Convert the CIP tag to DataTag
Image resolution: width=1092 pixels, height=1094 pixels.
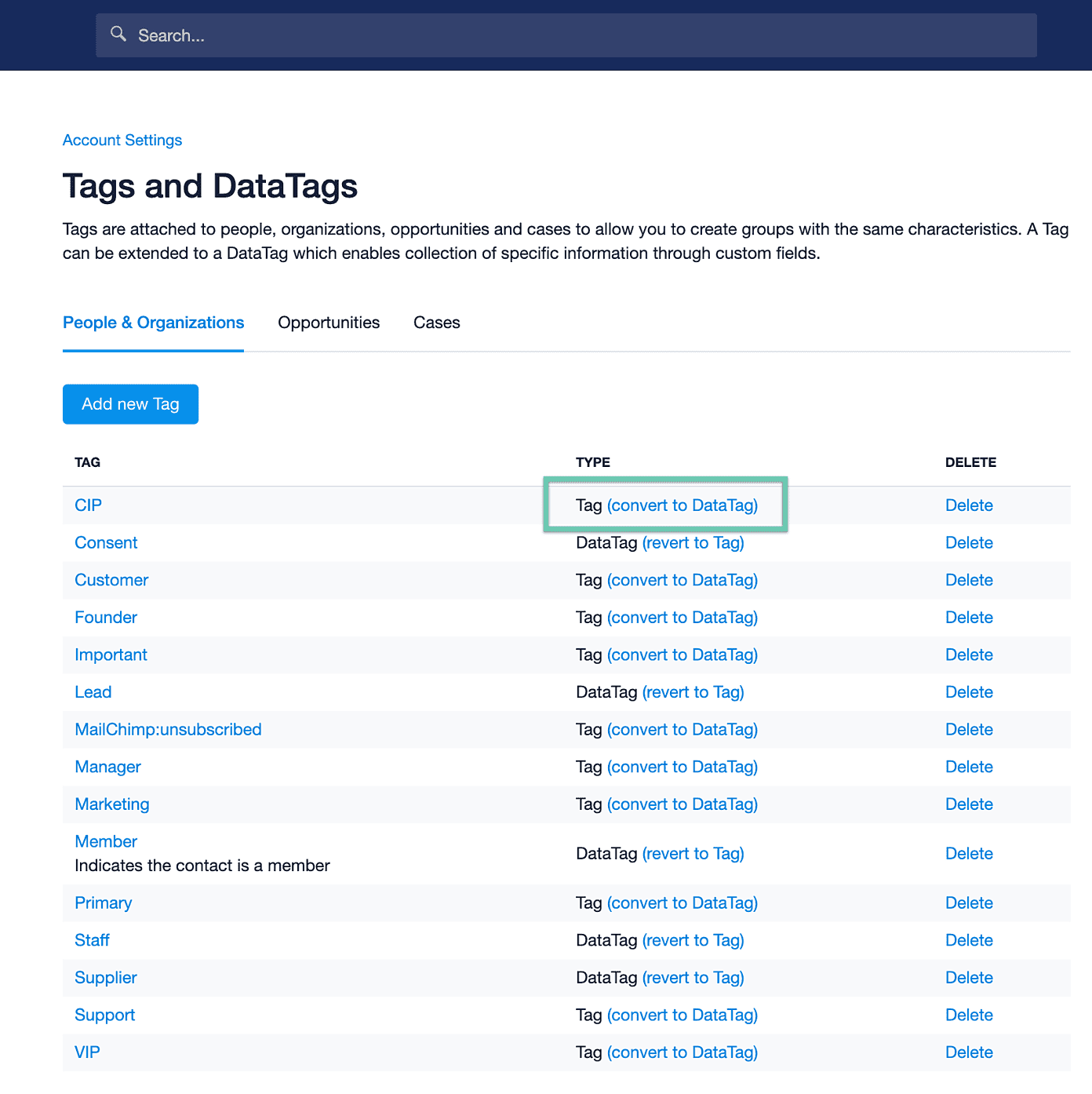pos(682,505)
